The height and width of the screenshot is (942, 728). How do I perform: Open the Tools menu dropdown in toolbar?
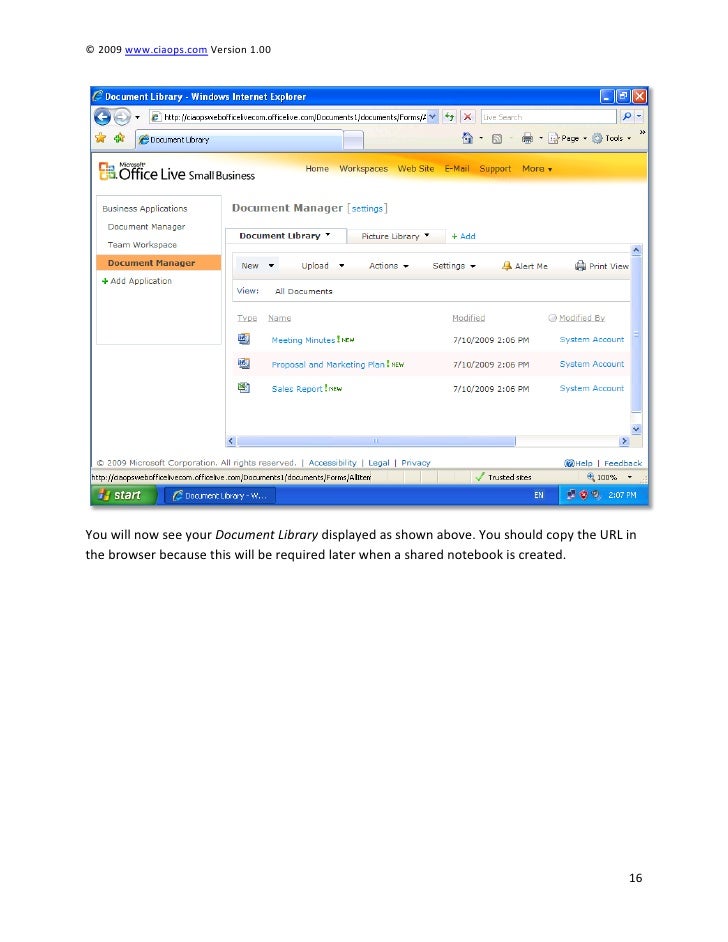pos(611,139)
